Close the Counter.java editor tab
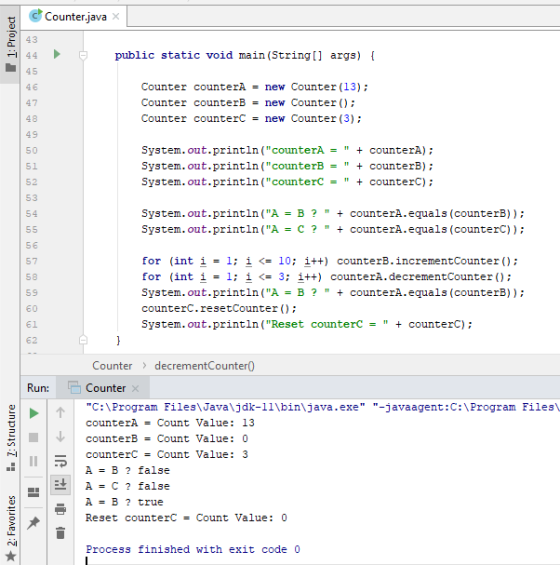 (116, 17)
